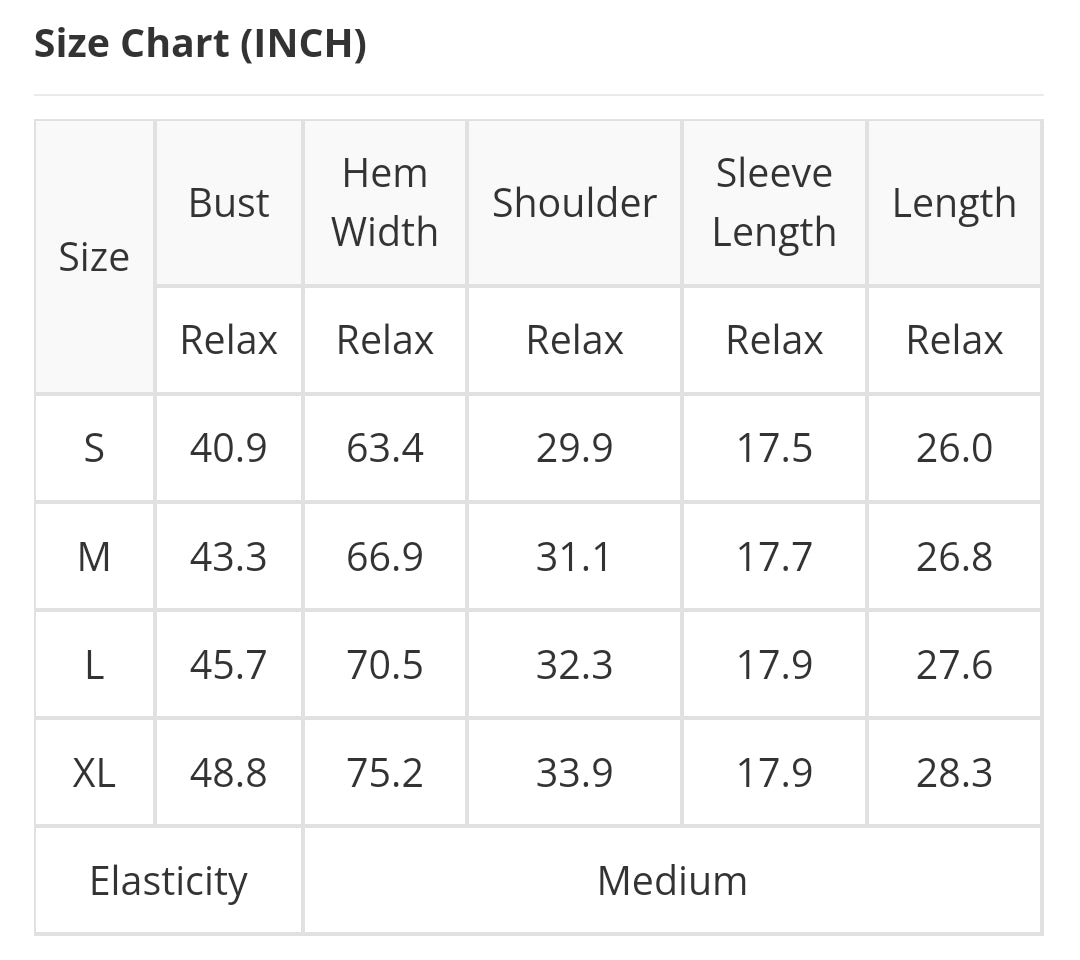Click the Hem Width column header
The width and height of the screenshot is (1080, 960).
click(x=385, y=203)
